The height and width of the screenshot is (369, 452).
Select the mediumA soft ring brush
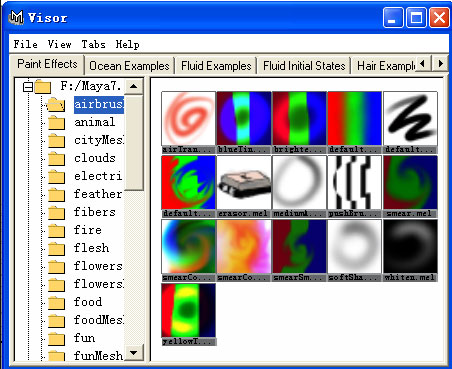pos(299,183)
